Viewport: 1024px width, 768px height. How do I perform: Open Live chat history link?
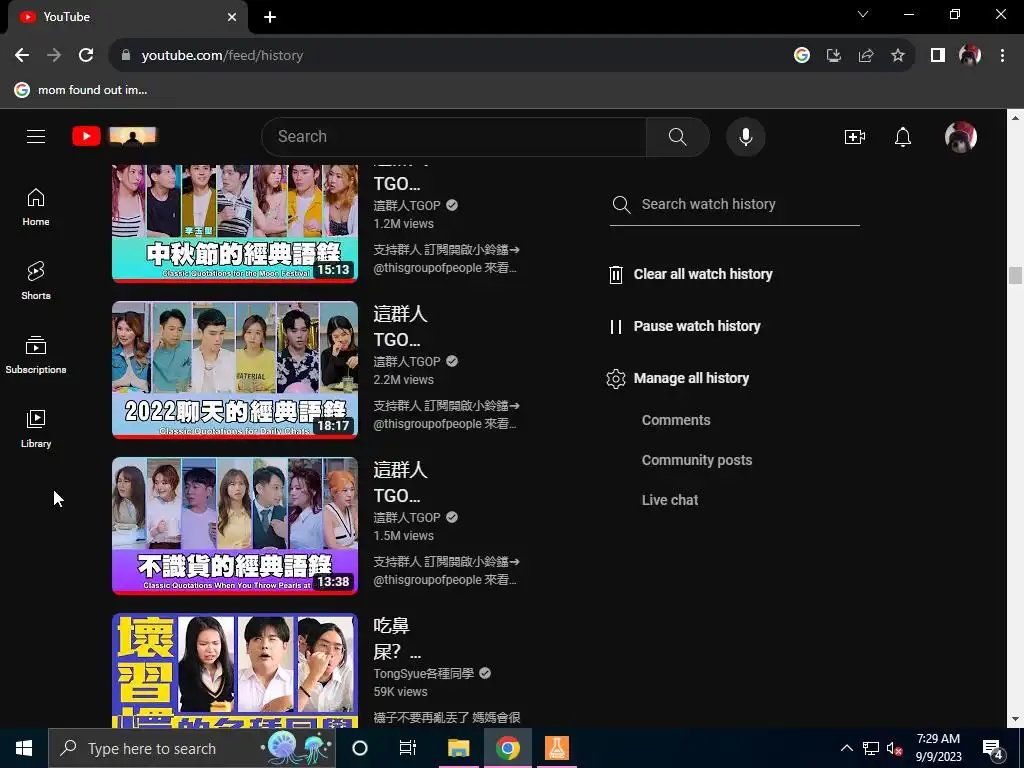pyautogui.click(x=669, y=500)
